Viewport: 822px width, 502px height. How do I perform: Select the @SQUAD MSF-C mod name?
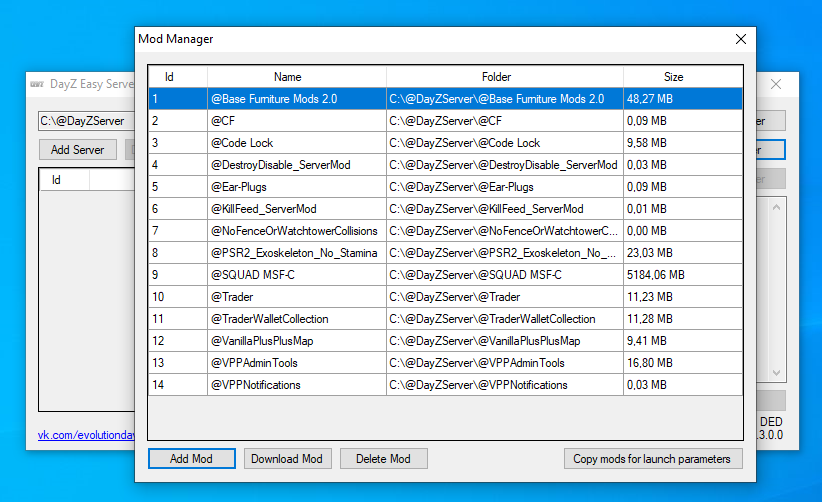[x=297, y=275]
